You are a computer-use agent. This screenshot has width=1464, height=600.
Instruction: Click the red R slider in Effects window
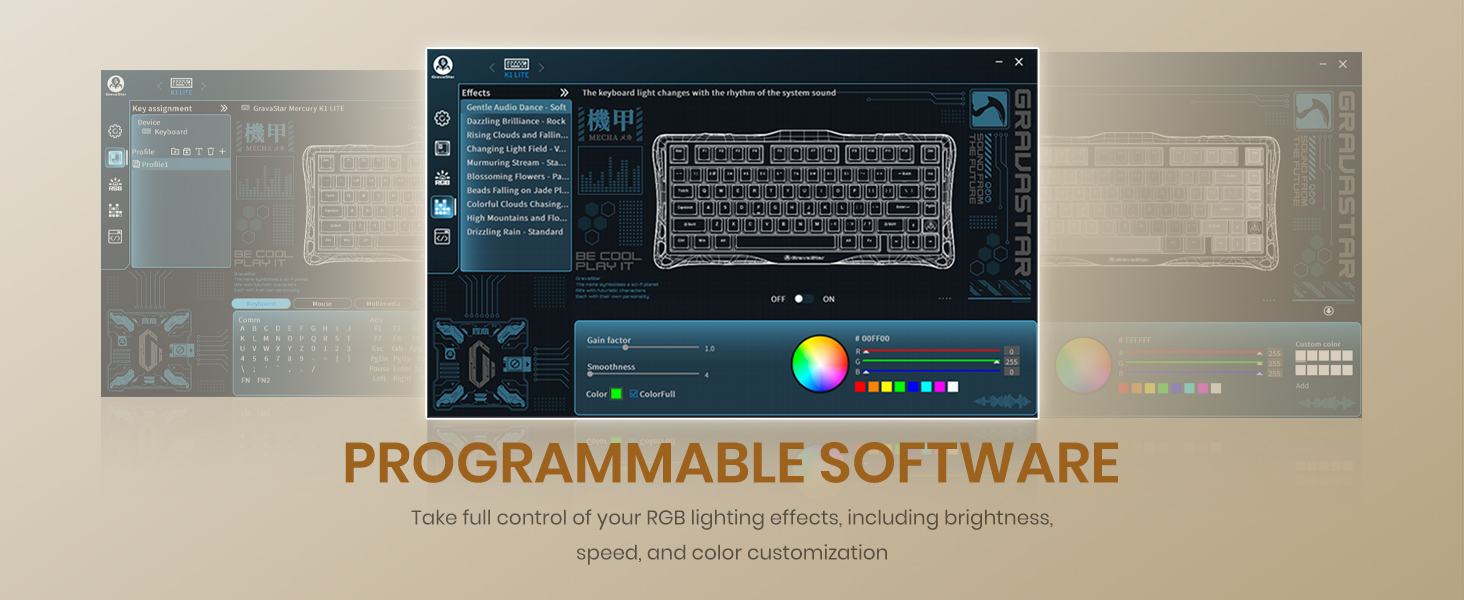coord(932,352)
